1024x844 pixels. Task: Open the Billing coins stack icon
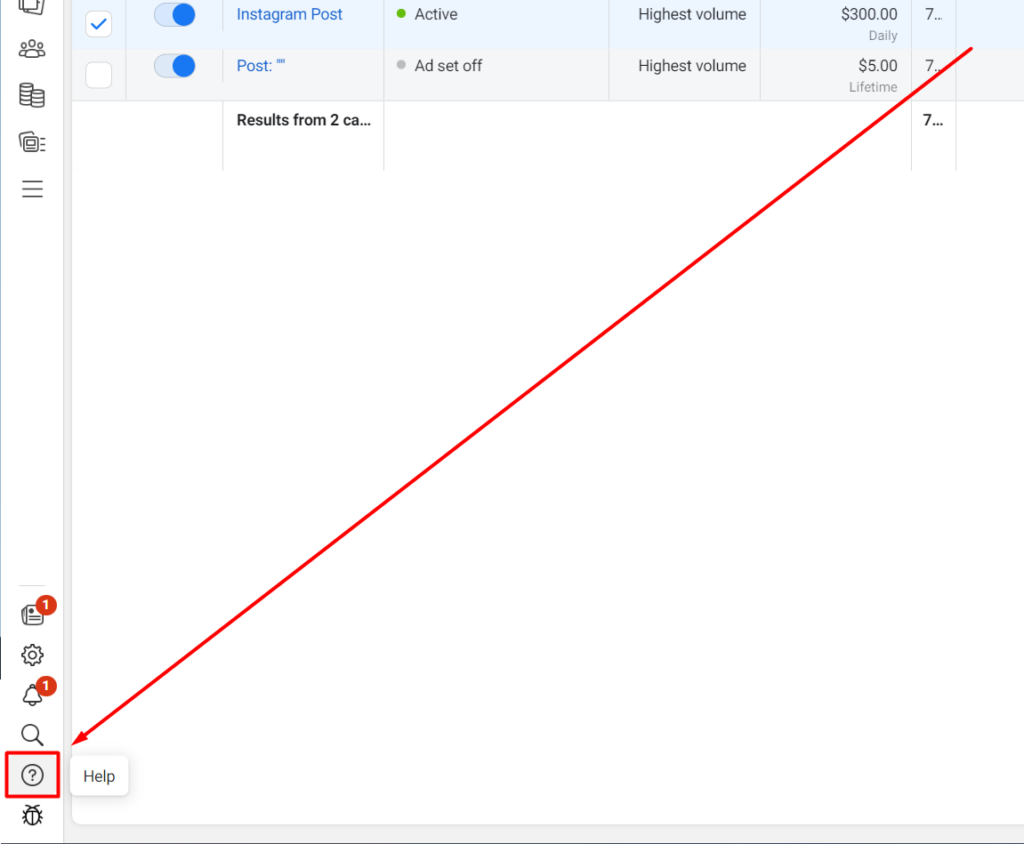coord(32,95)
